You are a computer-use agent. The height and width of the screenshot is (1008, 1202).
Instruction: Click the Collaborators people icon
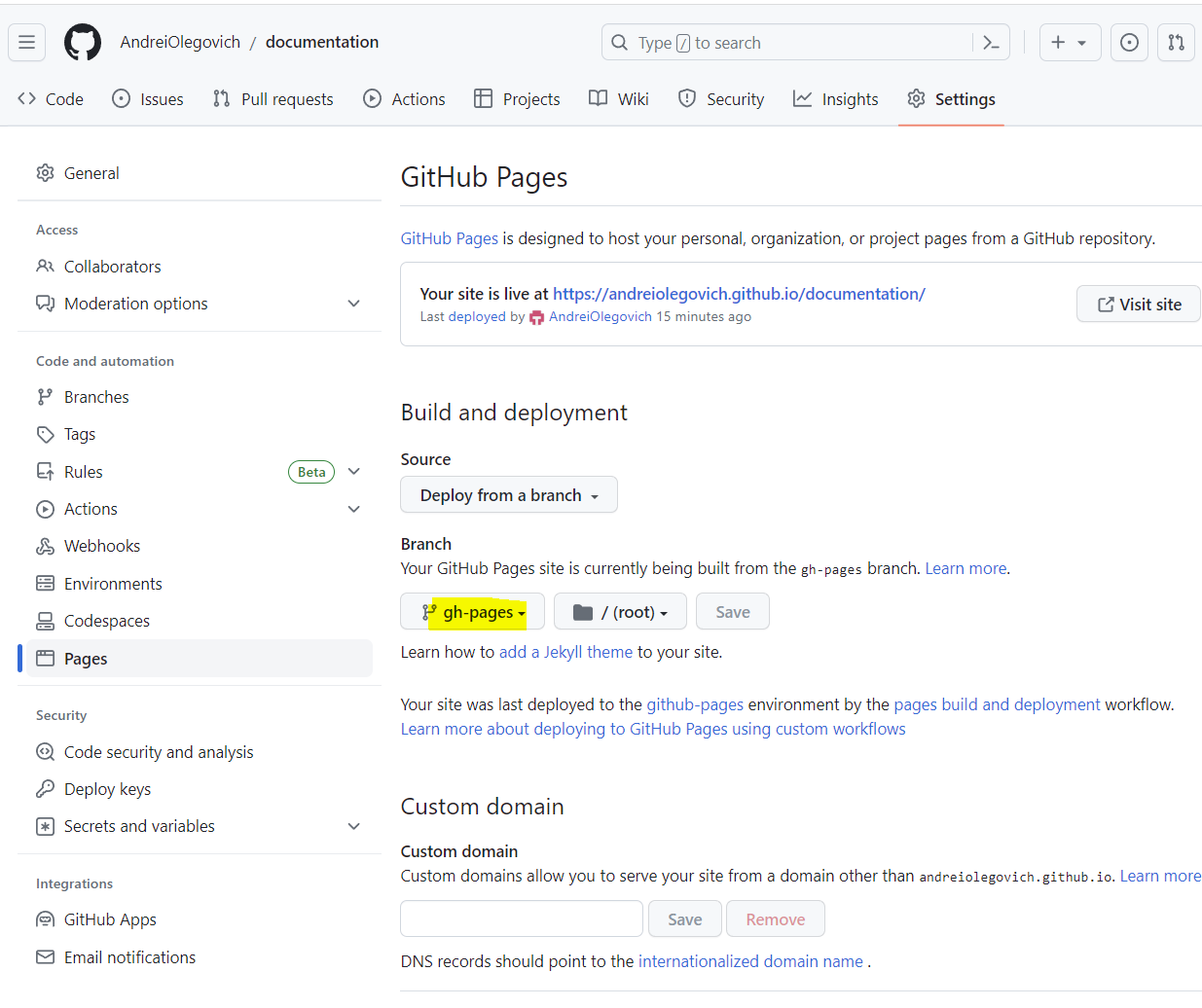(45, 267)
